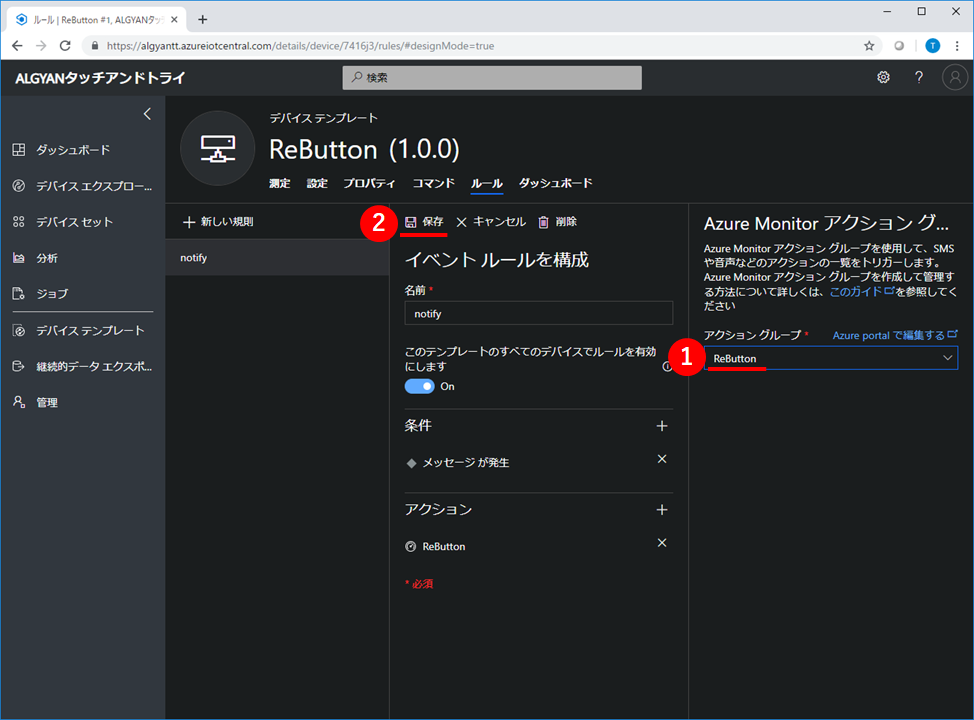Open デバイス エクスプローラー in sidebar

[83, 186]
